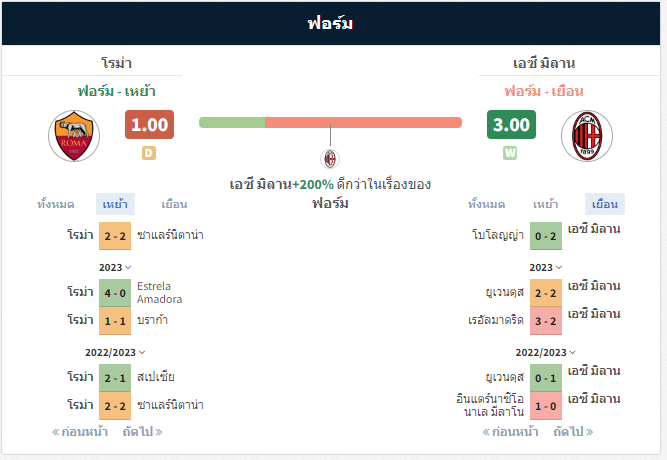Click Roma's 1.00 form rating box
Screen dimensions: 667x460
pyautogui.click(x=149, y=125)
